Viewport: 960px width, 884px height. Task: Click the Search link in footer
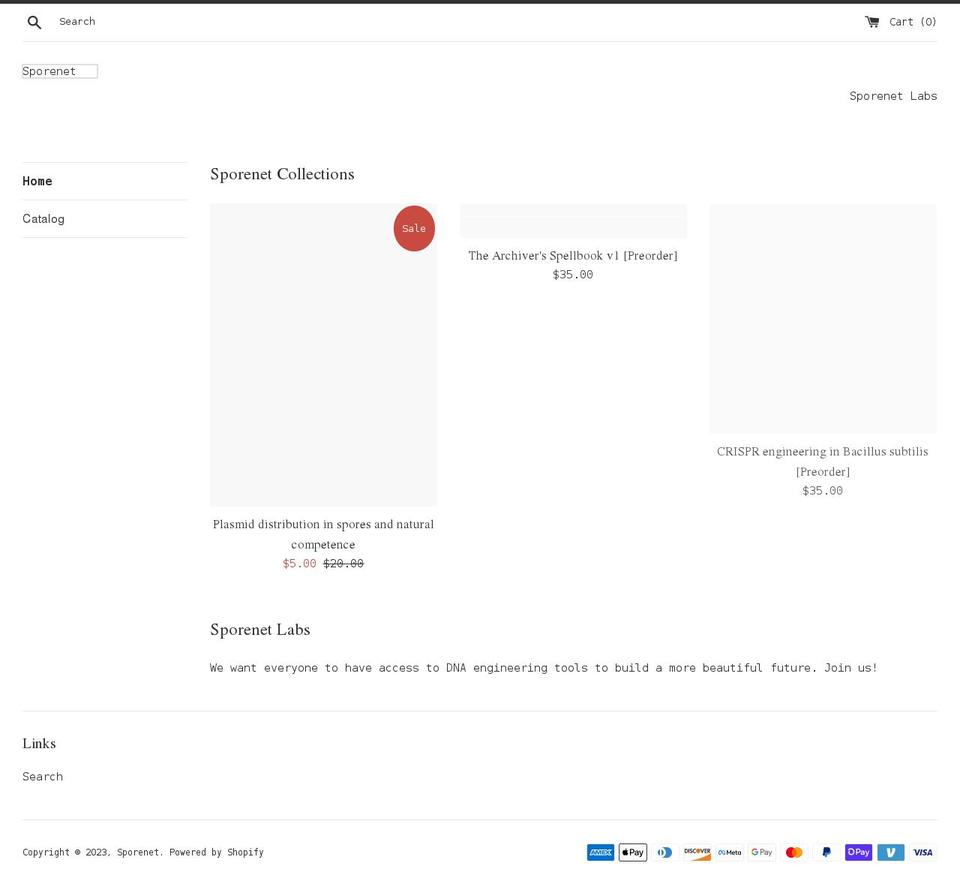coord(42,776)
